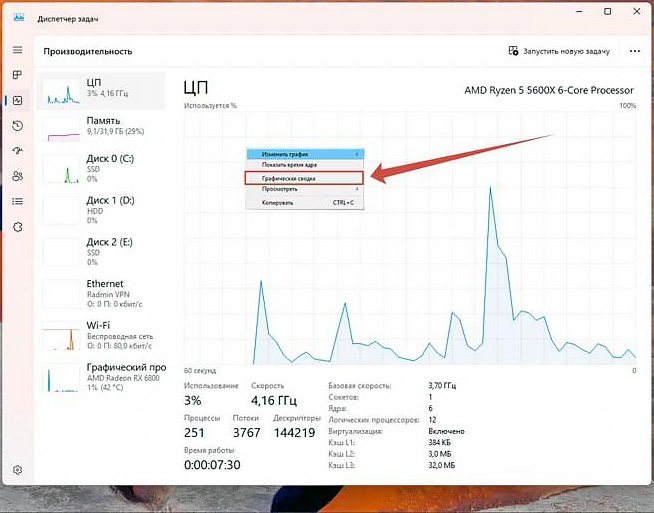Open the Details list page icon
Viewport: 654px width, 513px height.
17,202
